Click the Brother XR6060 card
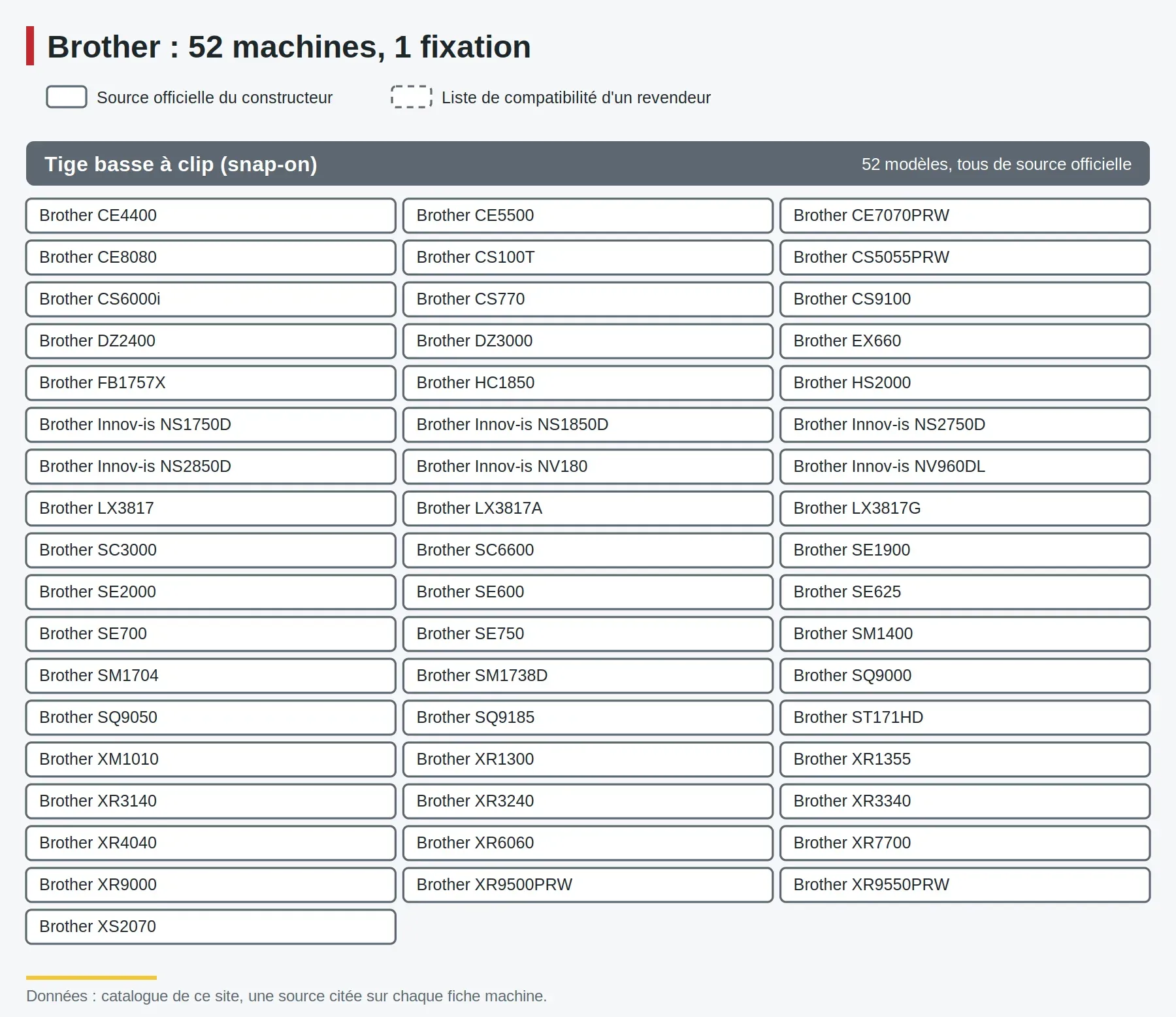Viewport: 1176px width, 1017px height. point(587,843)
